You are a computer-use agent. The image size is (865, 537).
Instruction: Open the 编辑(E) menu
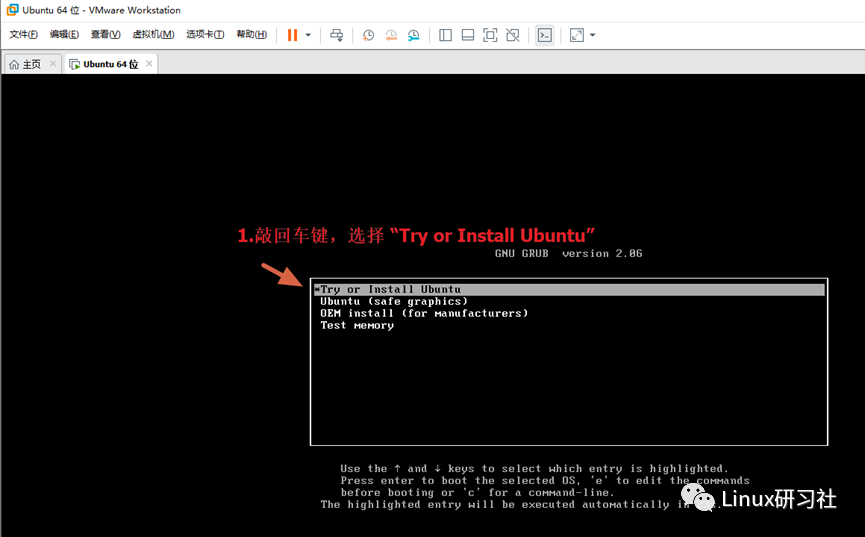[x=64, y=35]
